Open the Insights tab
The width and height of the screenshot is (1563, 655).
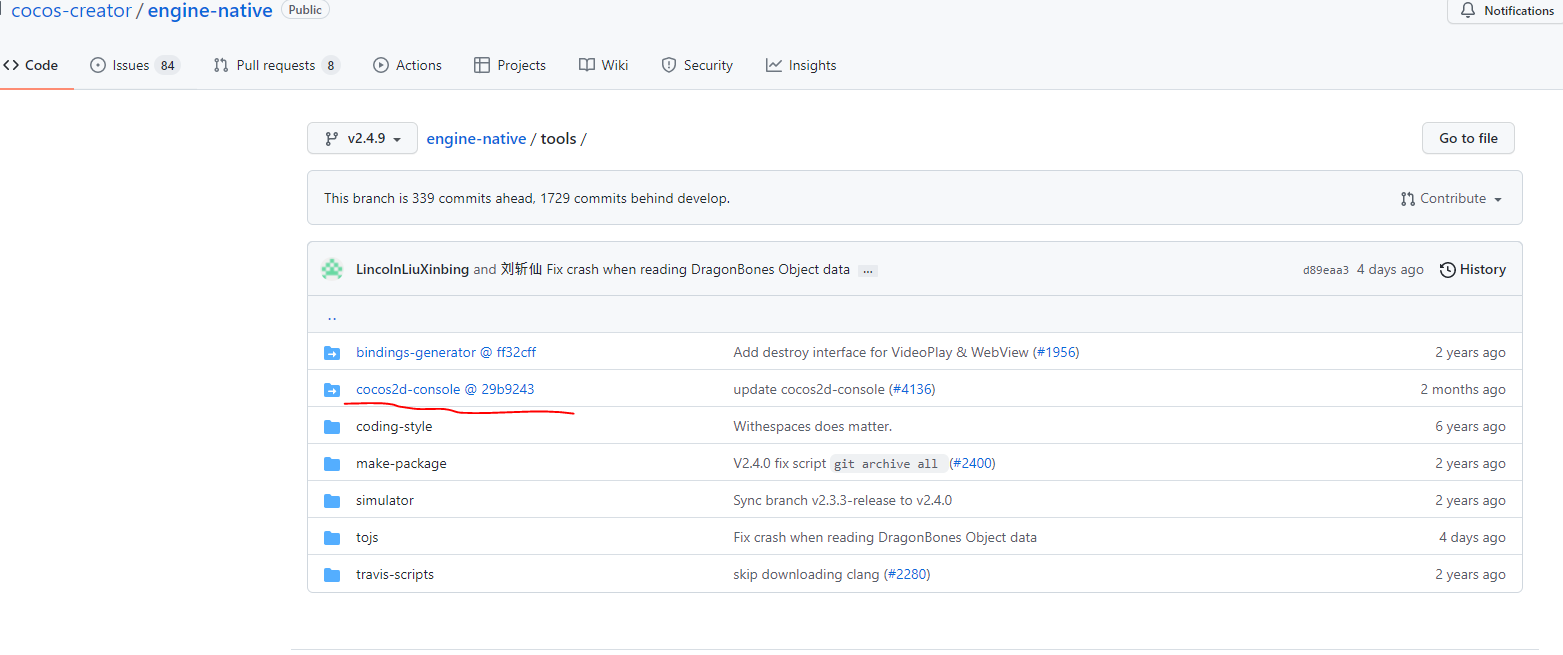801,65
